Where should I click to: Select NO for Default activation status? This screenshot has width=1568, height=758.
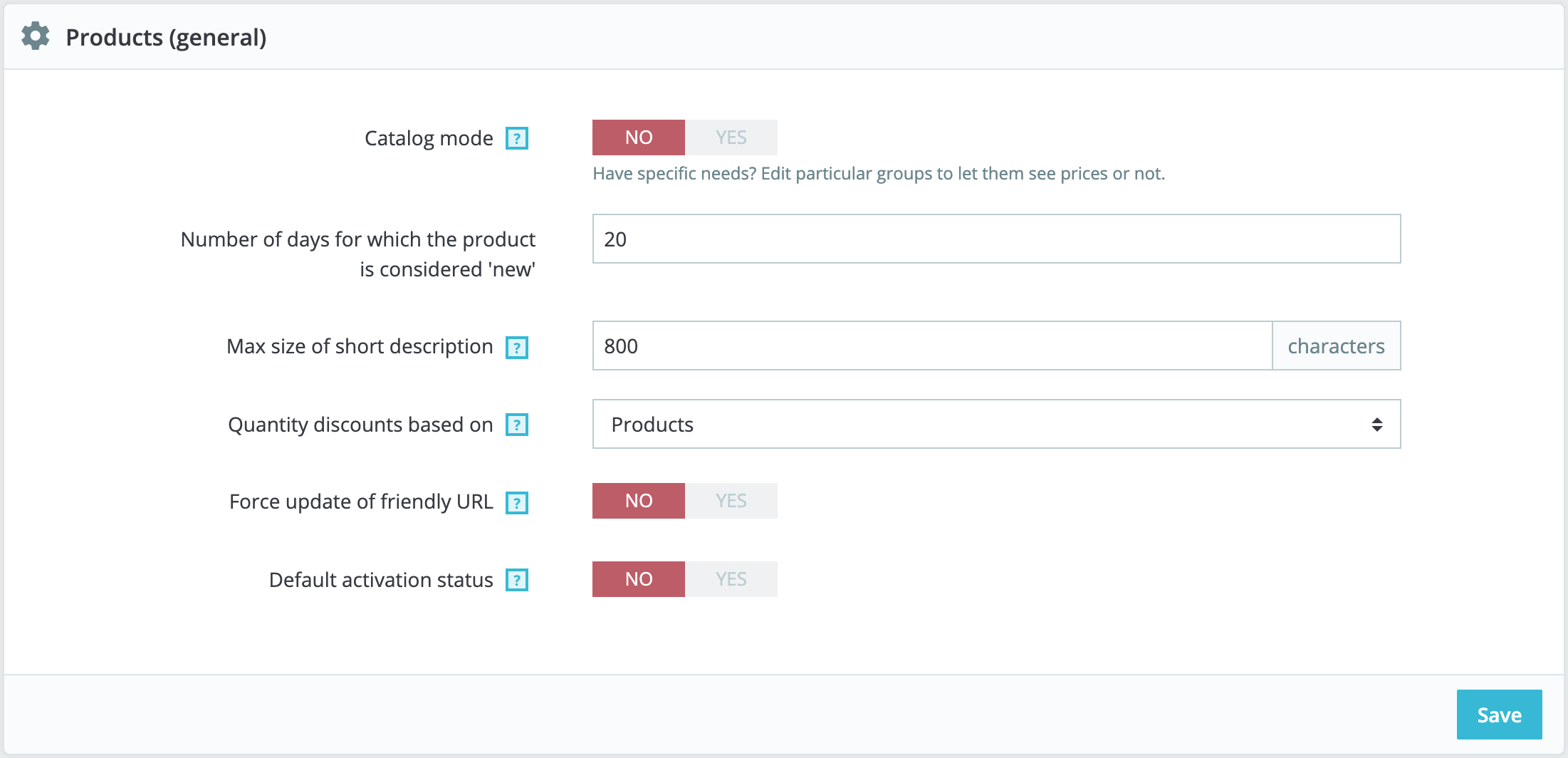[x=639, y=579]
